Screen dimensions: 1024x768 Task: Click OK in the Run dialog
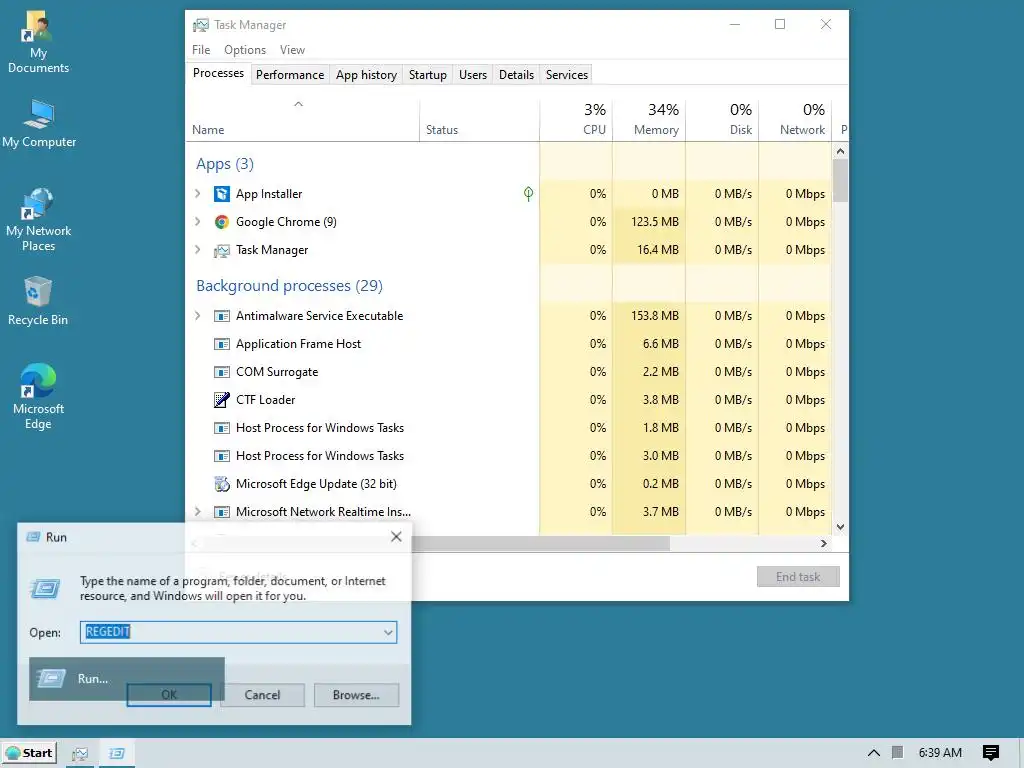coord(168,695)
